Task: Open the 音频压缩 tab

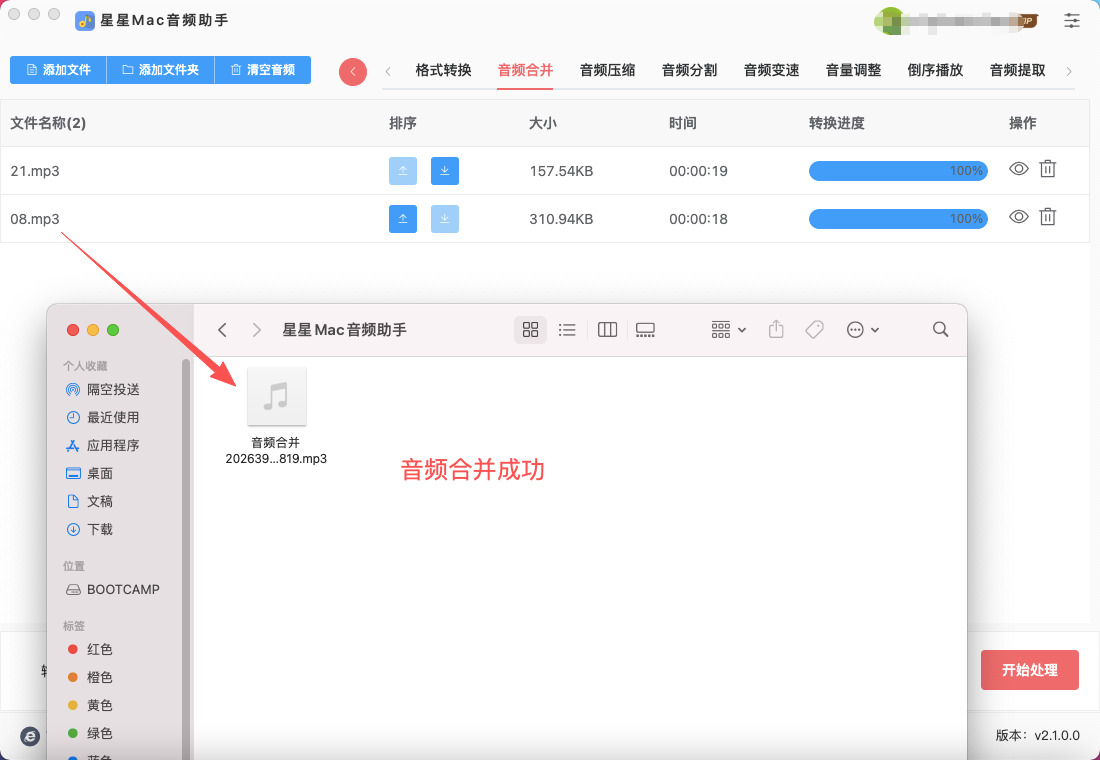Action: click(x=608, y=70)
